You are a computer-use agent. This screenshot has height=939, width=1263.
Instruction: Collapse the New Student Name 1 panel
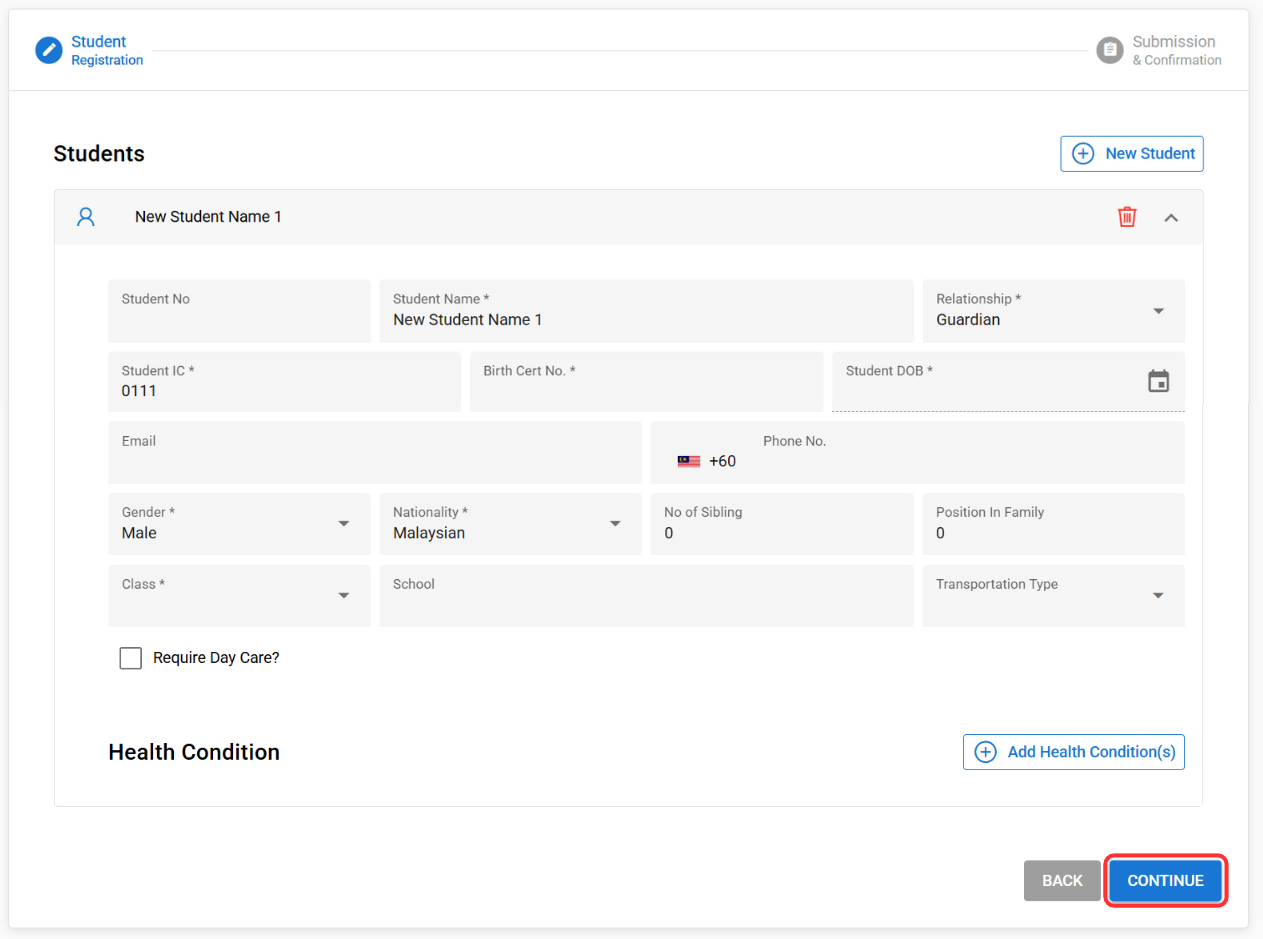1171,217
